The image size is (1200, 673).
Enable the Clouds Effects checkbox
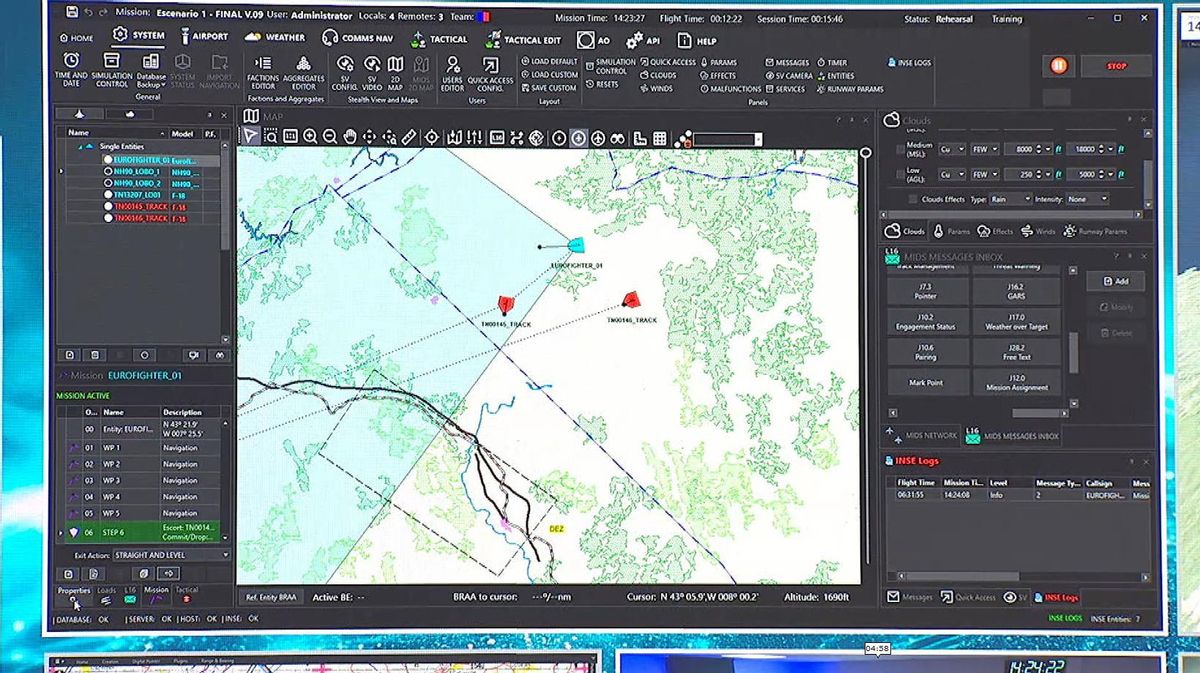[913, 199]
